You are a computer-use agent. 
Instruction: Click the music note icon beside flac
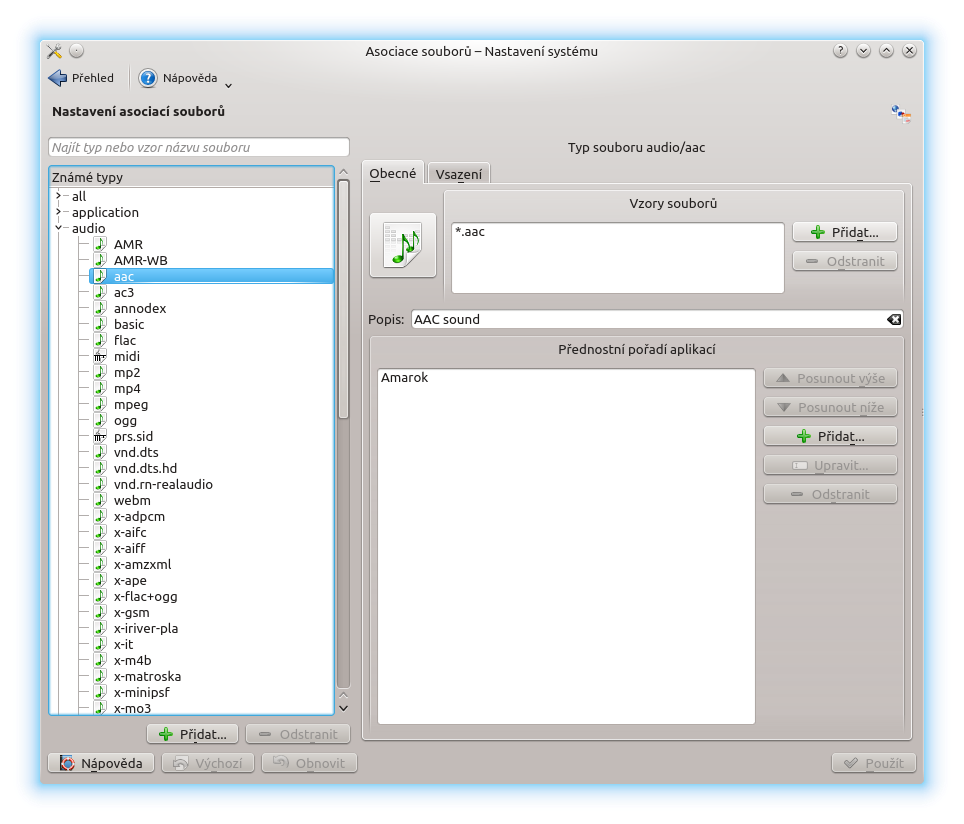[100, 340]
